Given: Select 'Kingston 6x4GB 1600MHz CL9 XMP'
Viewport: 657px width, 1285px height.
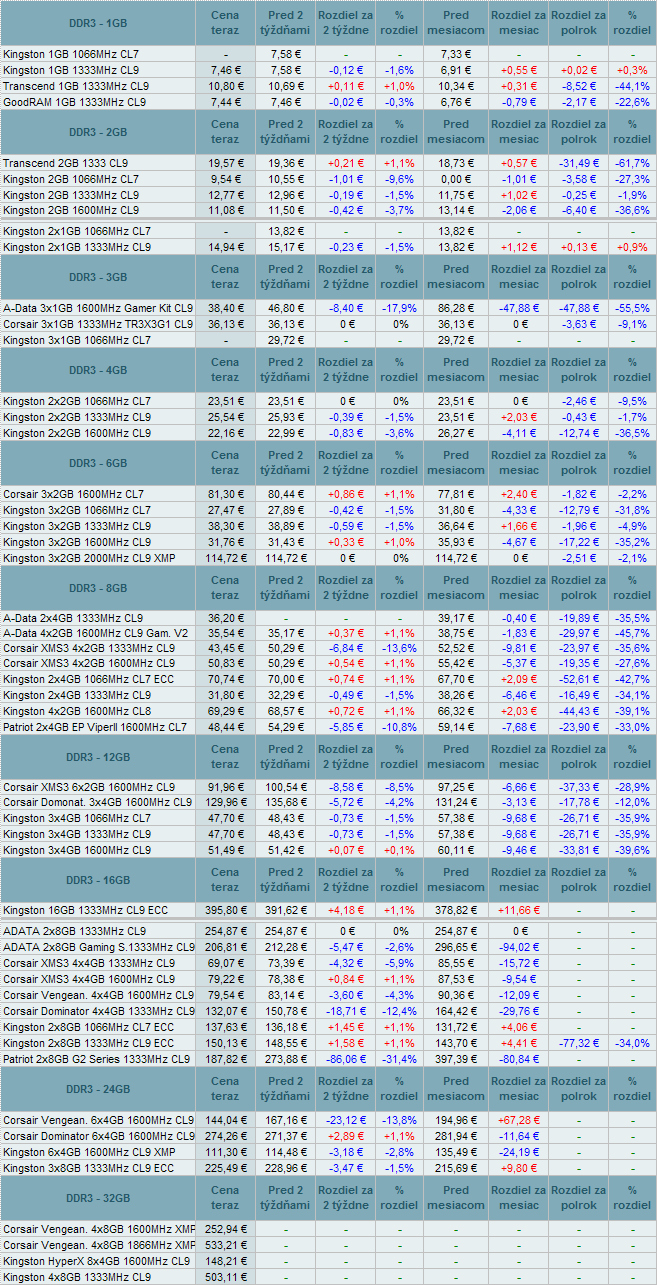Looking at the screenshot, I should click(x=89, y=1152).
